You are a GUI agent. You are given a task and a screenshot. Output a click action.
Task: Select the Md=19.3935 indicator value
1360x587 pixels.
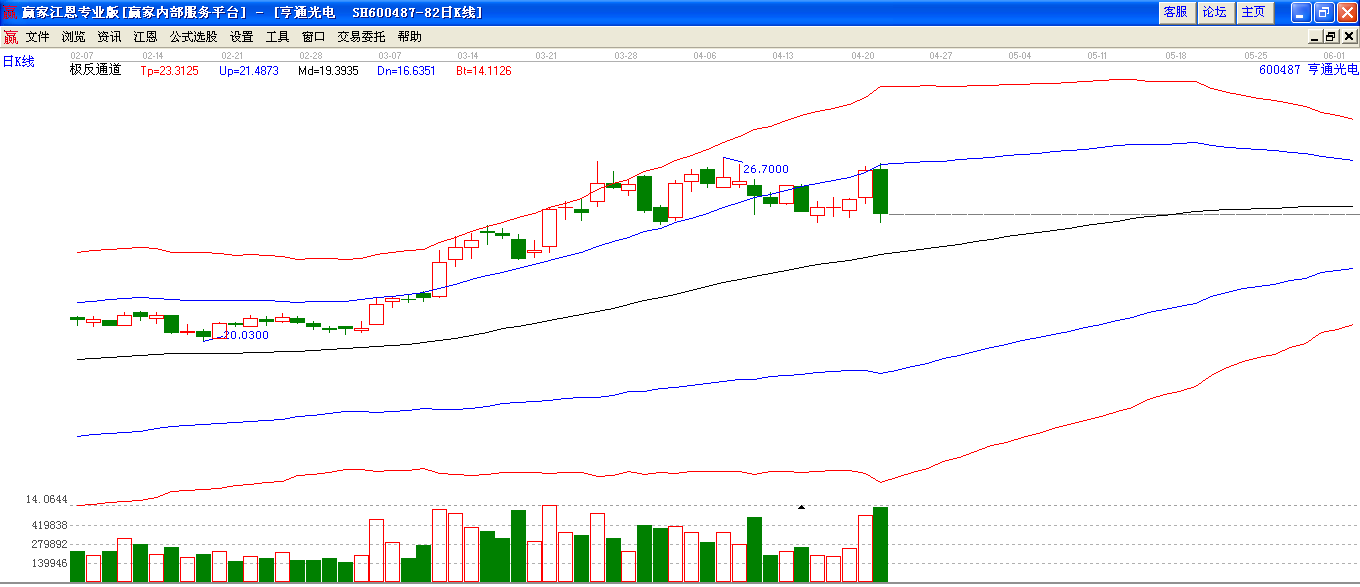click(328, 71)
